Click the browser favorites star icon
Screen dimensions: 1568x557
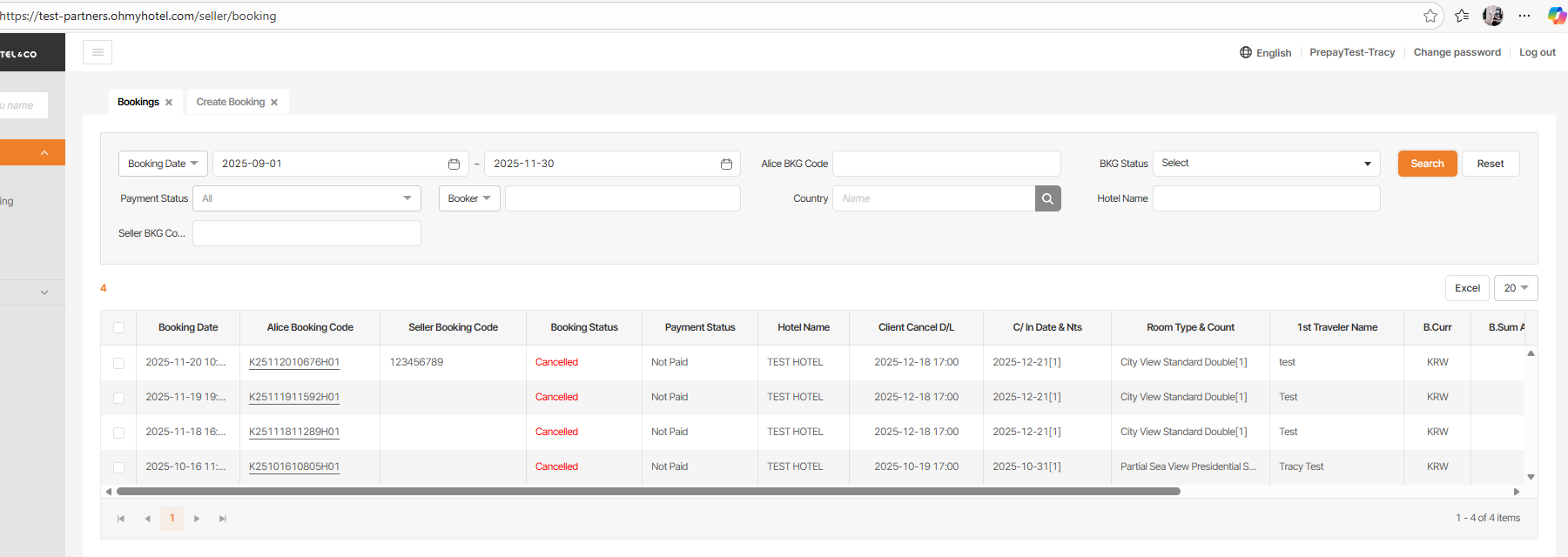click(1430, 16)
